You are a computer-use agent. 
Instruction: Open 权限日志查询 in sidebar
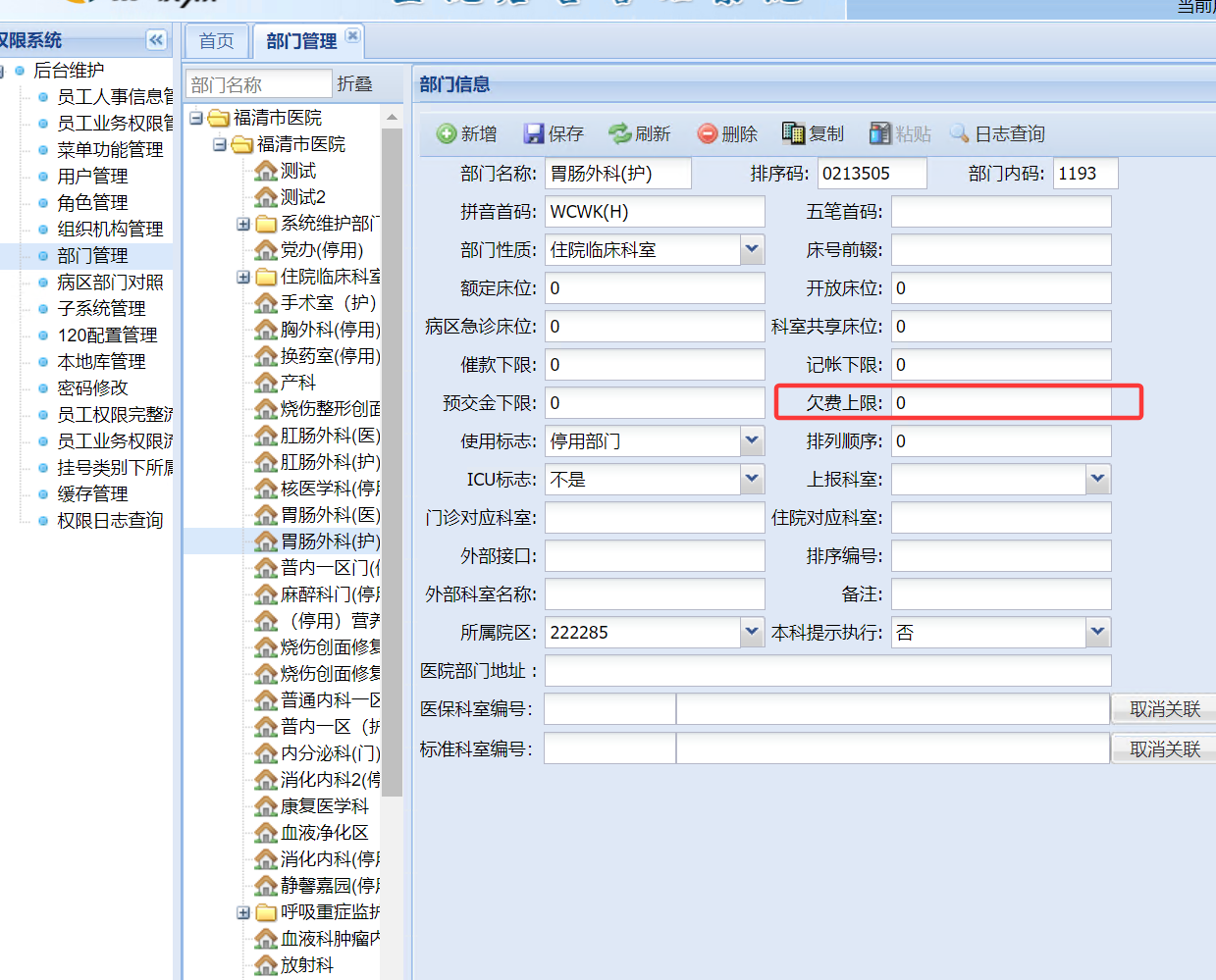point(110,521)
